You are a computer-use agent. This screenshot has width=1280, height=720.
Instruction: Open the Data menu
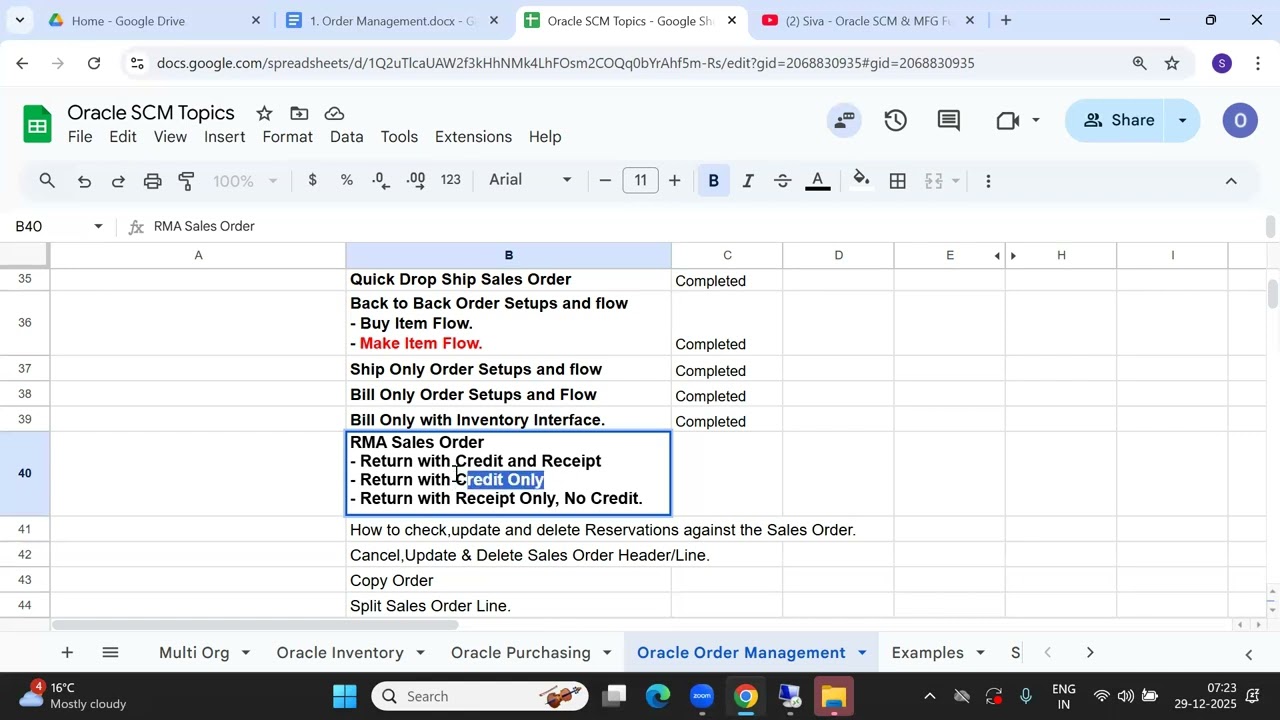(347, 137)
